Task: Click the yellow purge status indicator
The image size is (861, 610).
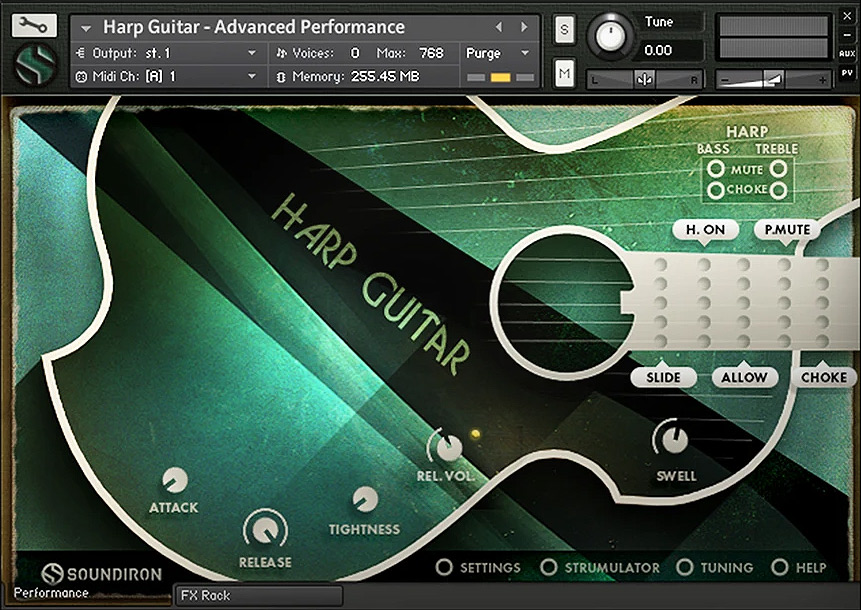Action: coord(500,77)
